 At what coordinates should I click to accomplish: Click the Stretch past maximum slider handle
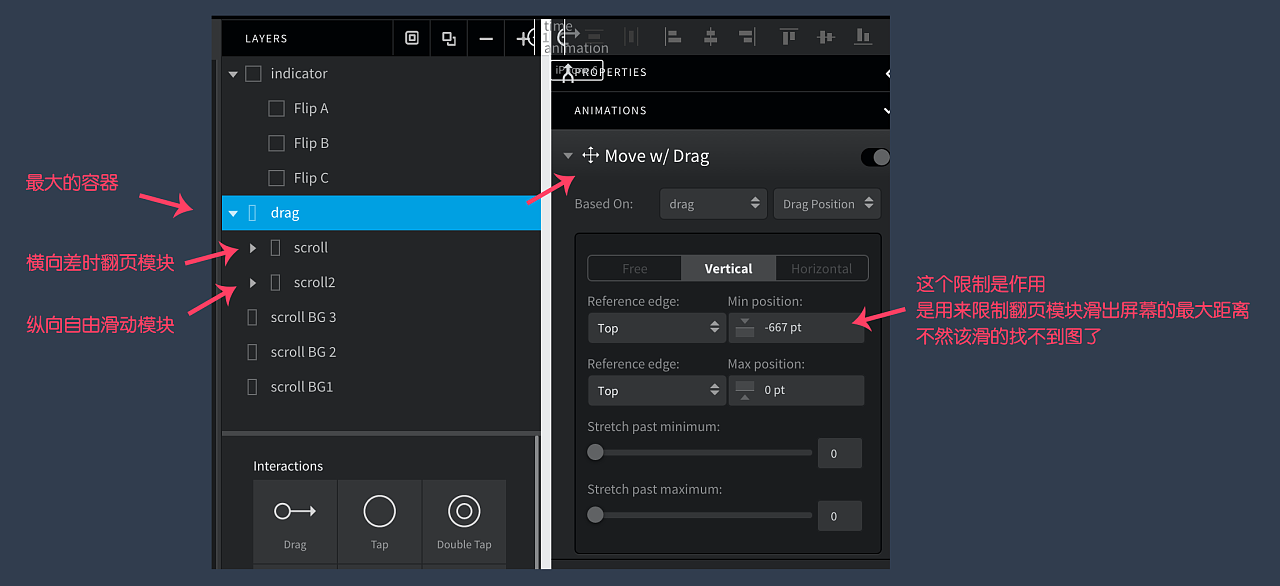pos(595,515)
